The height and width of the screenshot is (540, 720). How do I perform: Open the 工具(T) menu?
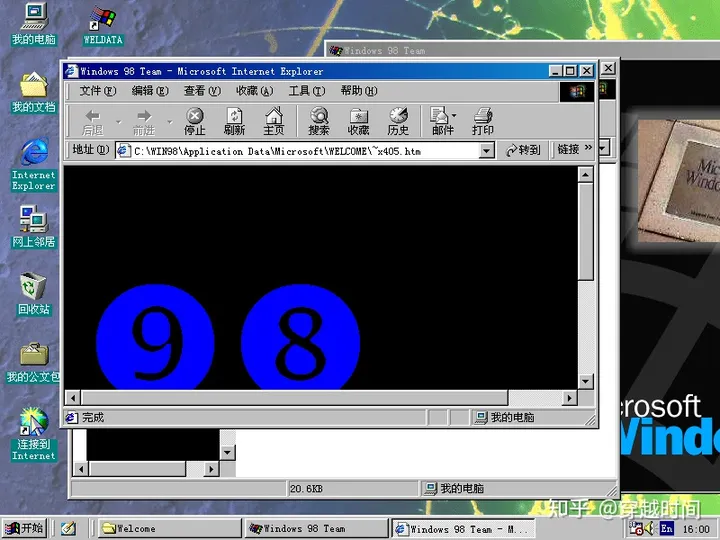[306, 91]
